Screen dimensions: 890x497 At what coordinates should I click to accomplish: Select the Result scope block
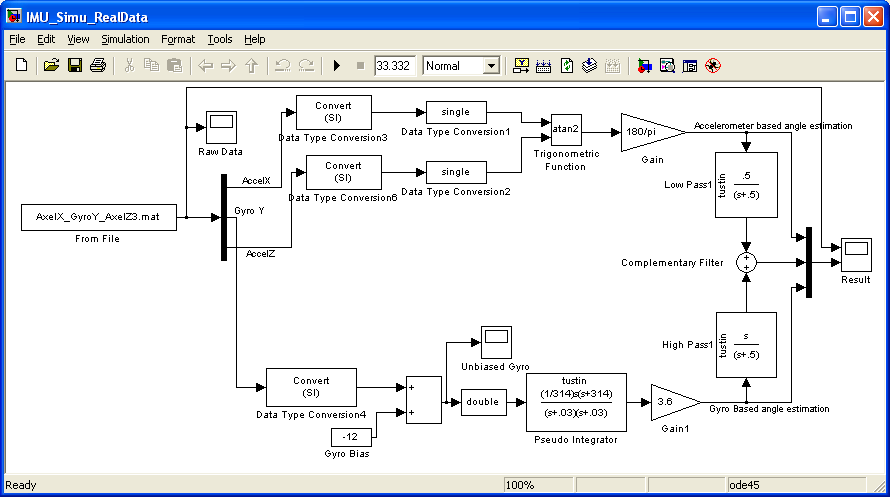pyautogui.click(x=856, y=255)
